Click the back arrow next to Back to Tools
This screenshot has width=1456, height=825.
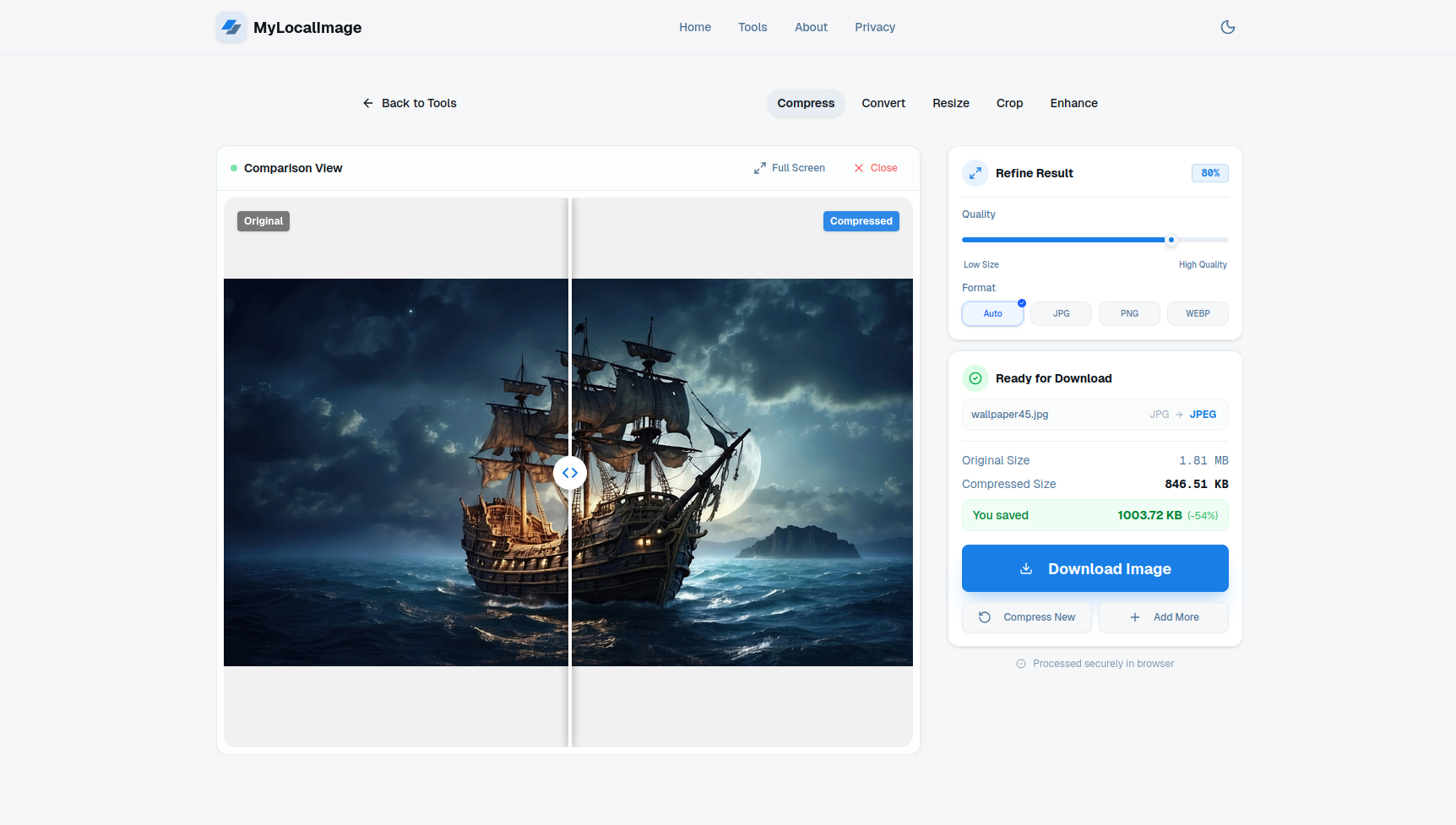[367, 103]
